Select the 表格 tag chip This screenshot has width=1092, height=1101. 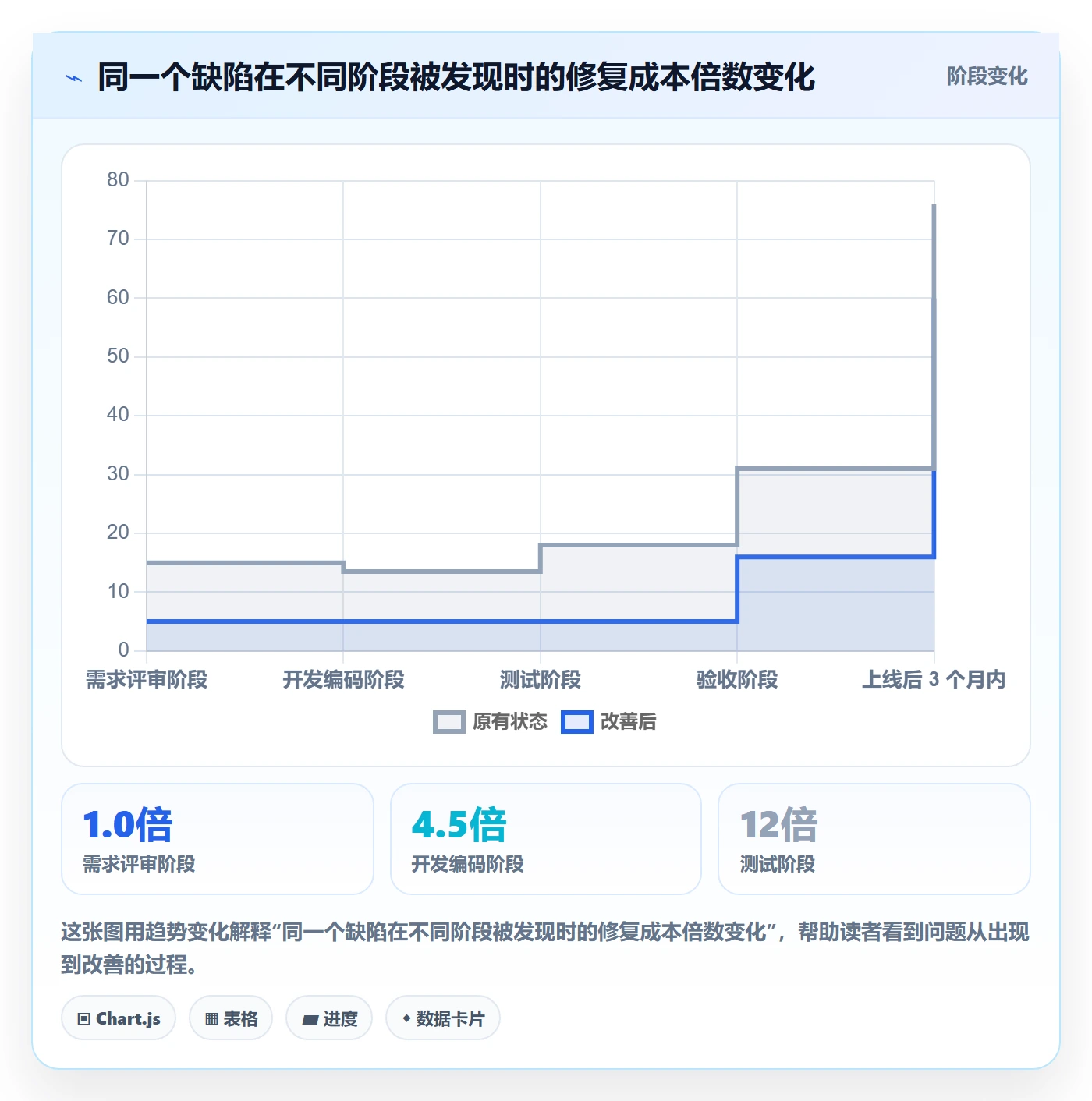click(x=231, y=1018)
